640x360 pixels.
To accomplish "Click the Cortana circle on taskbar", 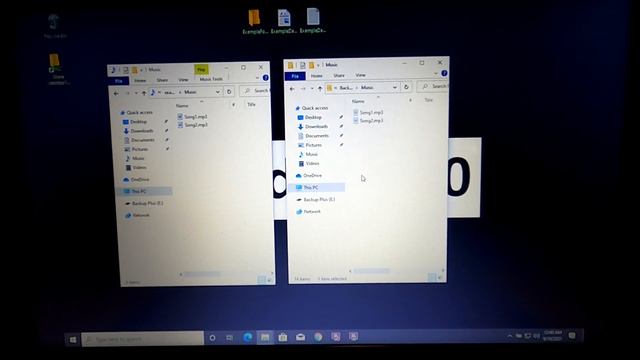I will tap(212, 338).
